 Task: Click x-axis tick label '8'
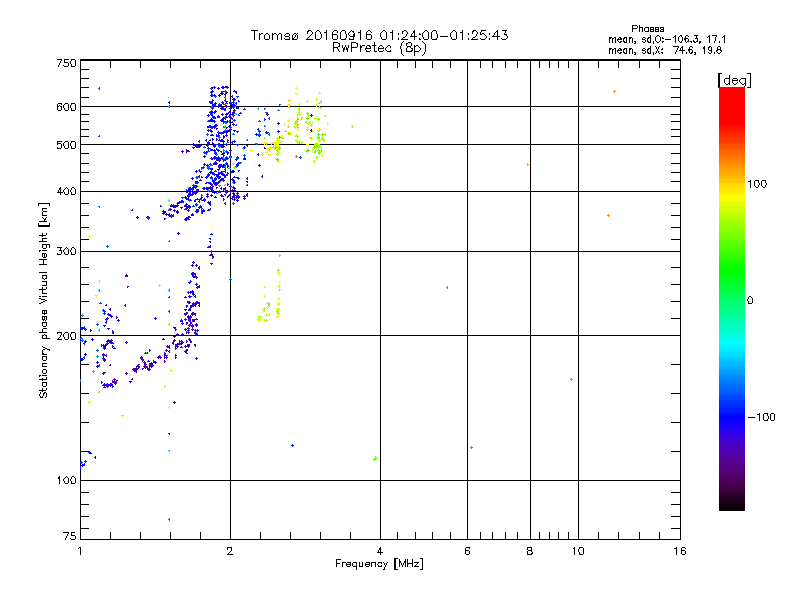530,551
